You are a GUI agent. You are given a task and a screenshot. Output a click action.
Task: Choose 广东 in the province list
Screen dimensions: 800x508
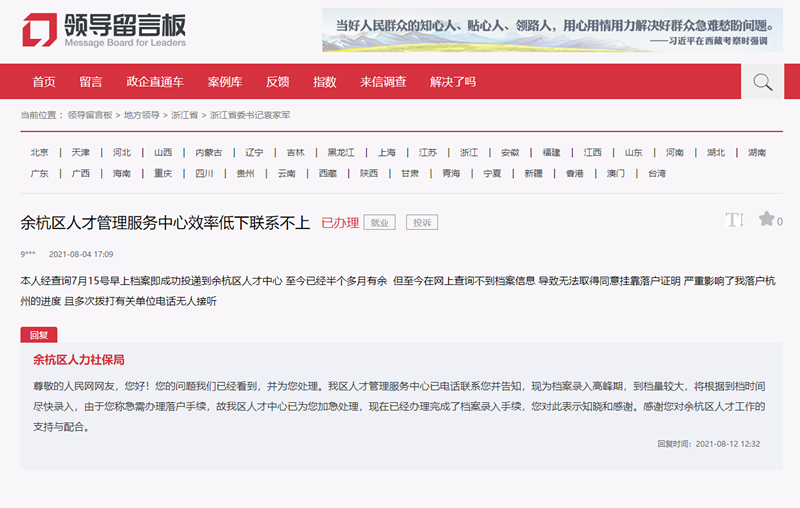pos(39,173)
